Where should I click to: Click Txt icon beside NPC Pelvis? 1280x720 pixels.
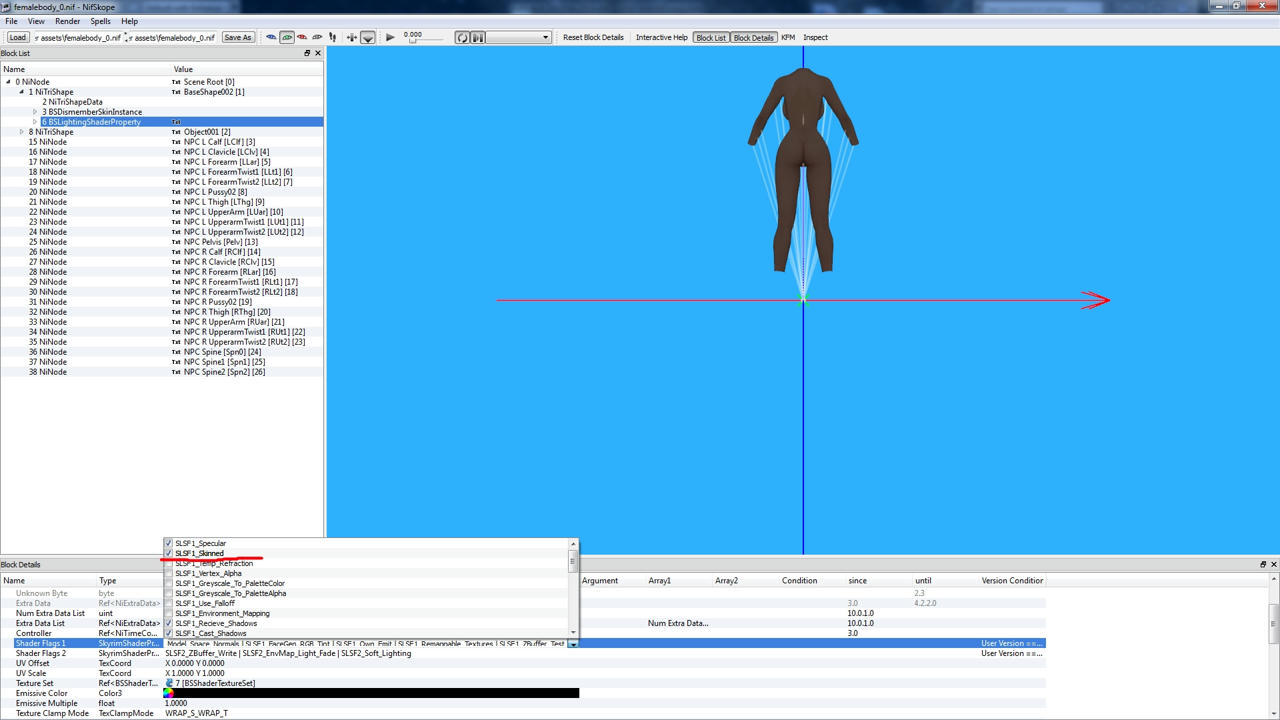(x=177, y=242)
